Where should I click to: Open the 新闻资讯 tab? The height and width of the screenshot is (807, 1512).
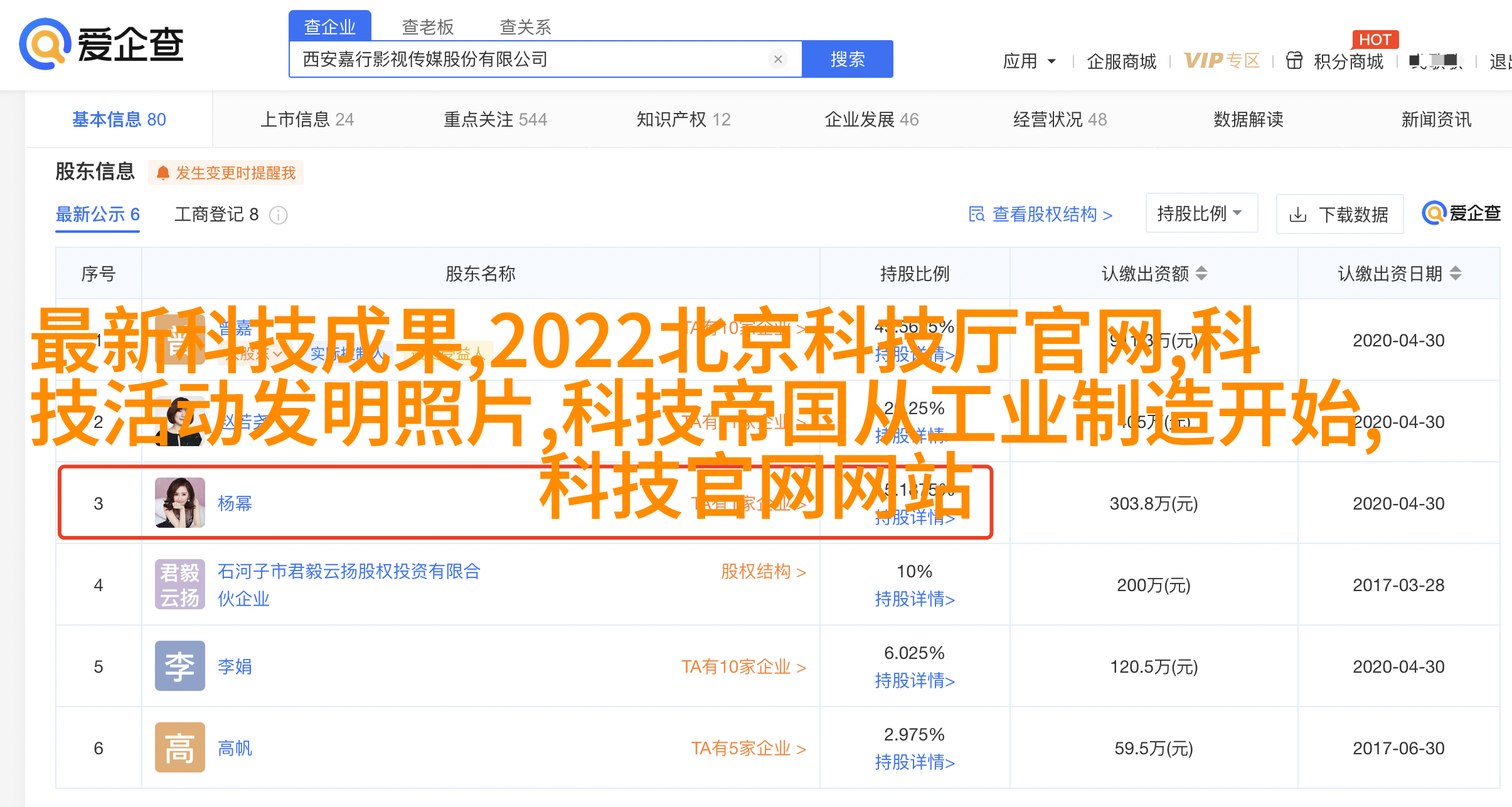click(1437, 119)
